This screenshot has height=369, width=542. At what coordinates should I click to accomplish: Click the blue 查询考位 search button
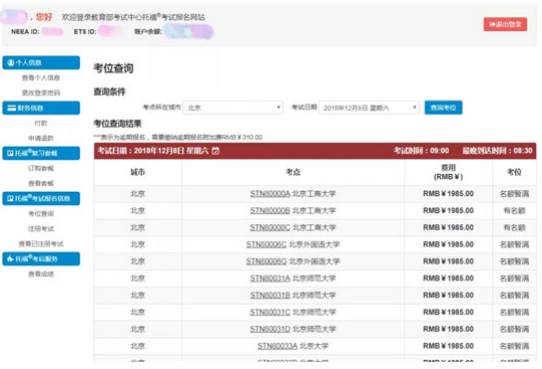(x=443, y=108)
